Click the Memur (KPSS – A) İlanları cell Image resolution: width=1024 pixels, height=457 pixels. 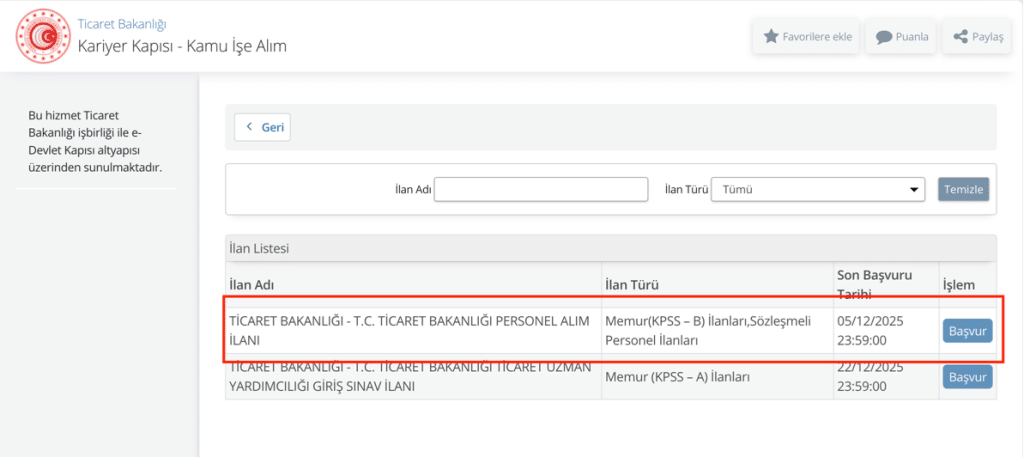coord(678,377)
